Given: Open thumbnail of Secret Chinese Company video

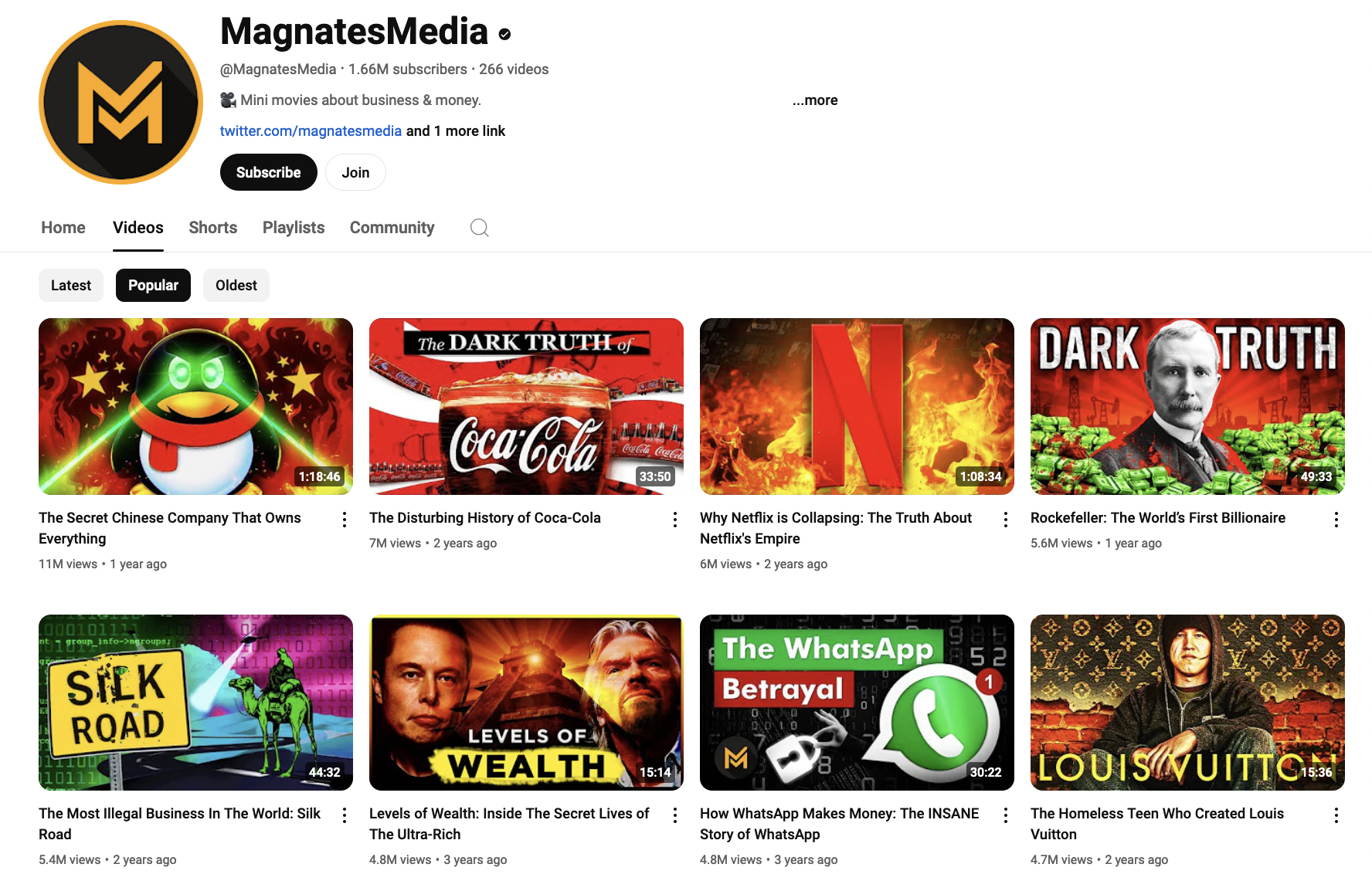Looking at the screenshot, I should tap(196, 406).
